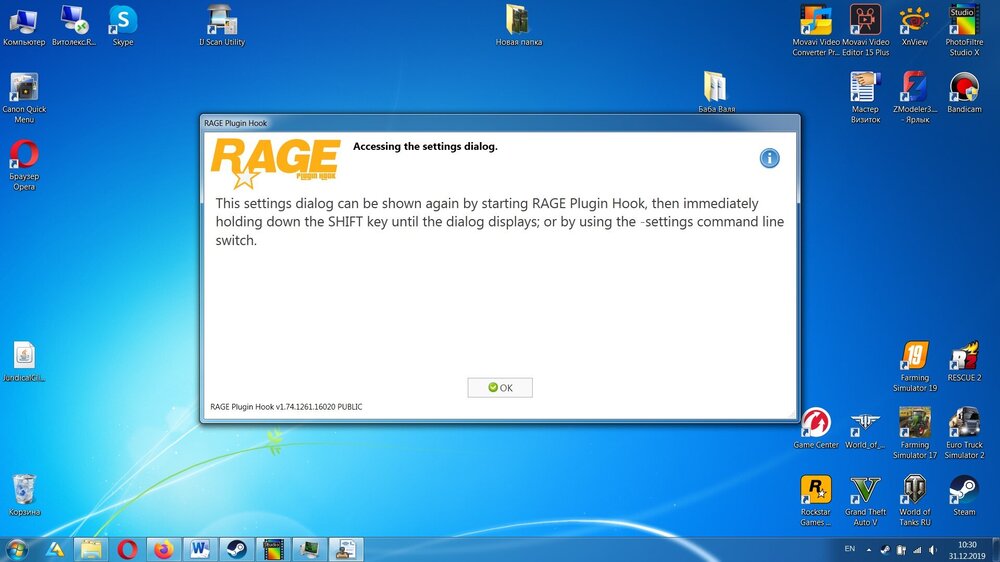Click the 'Accessing the settings dialog.' heading
Screen dimensions: 1000x562
click(425, 147)
